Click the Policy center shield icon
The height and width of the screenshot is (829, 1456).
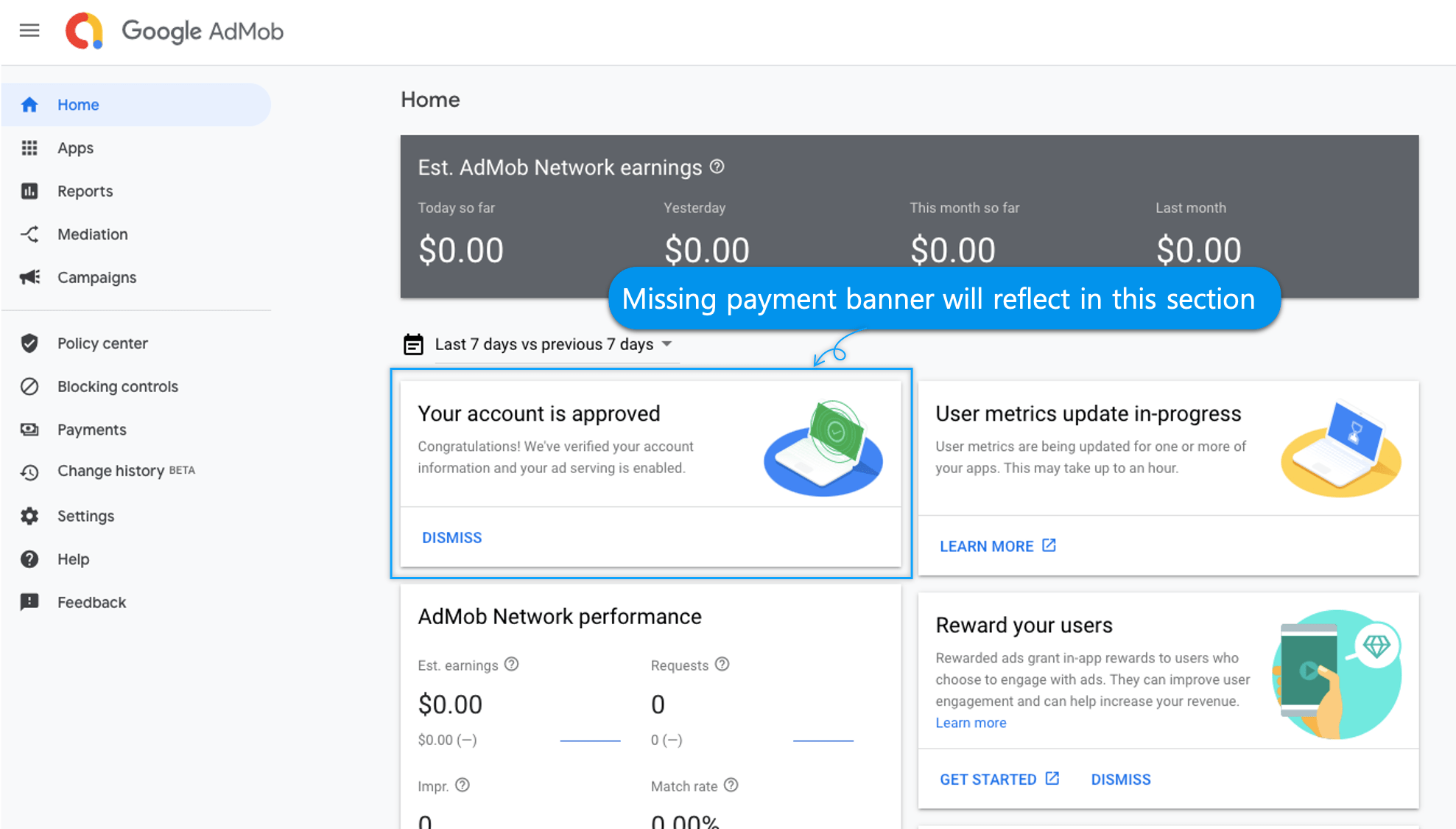(x=29, y=343)
